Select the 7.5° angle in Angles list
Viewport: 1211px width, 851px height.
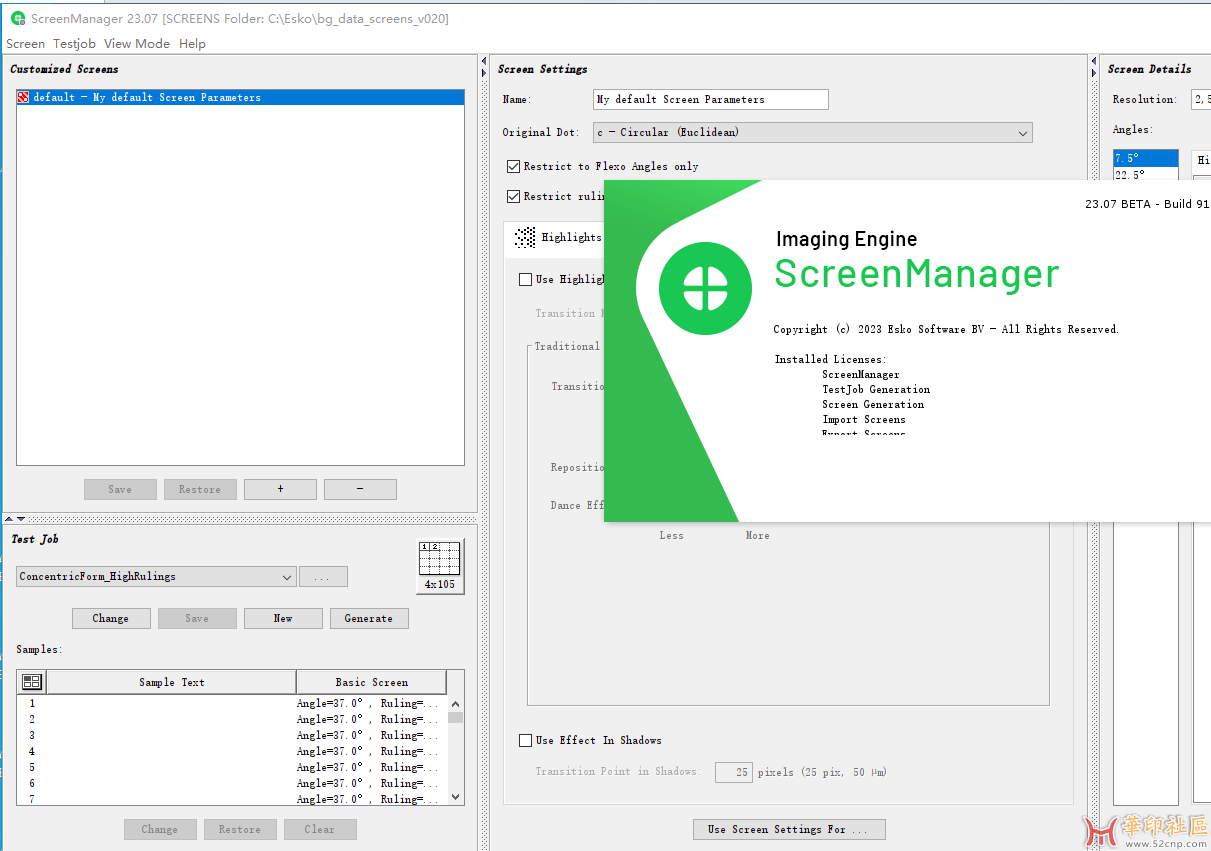pyautogui.click(x=1146, y=158)
